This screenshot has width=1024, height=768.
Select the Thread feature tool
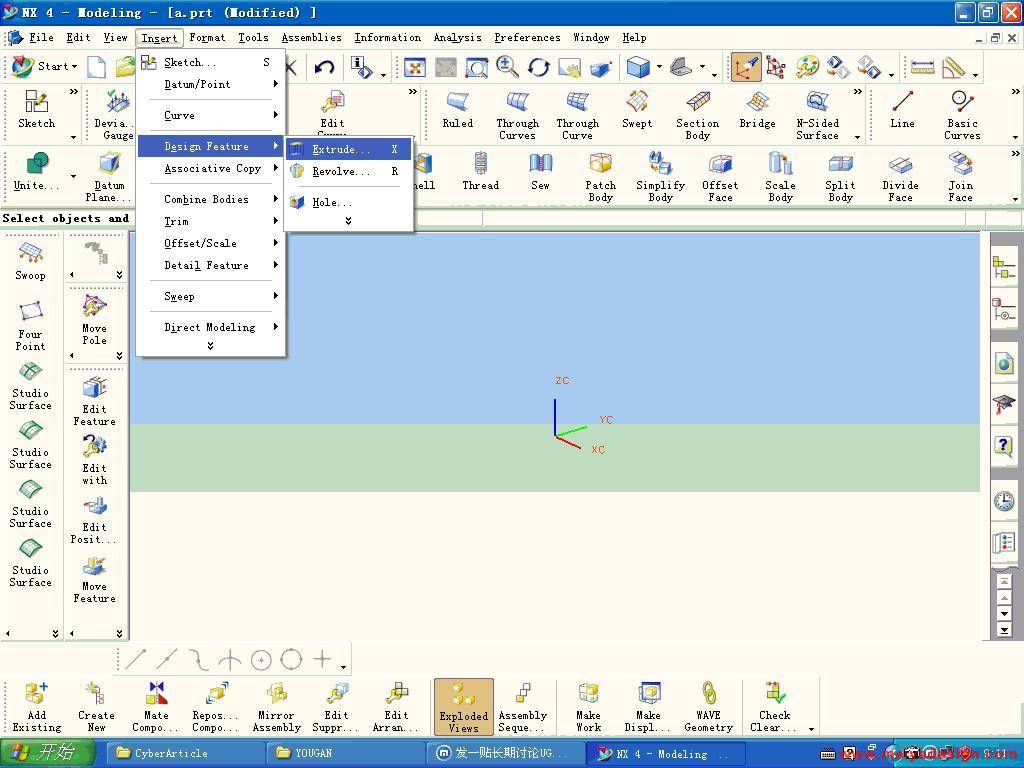[481, 172]
